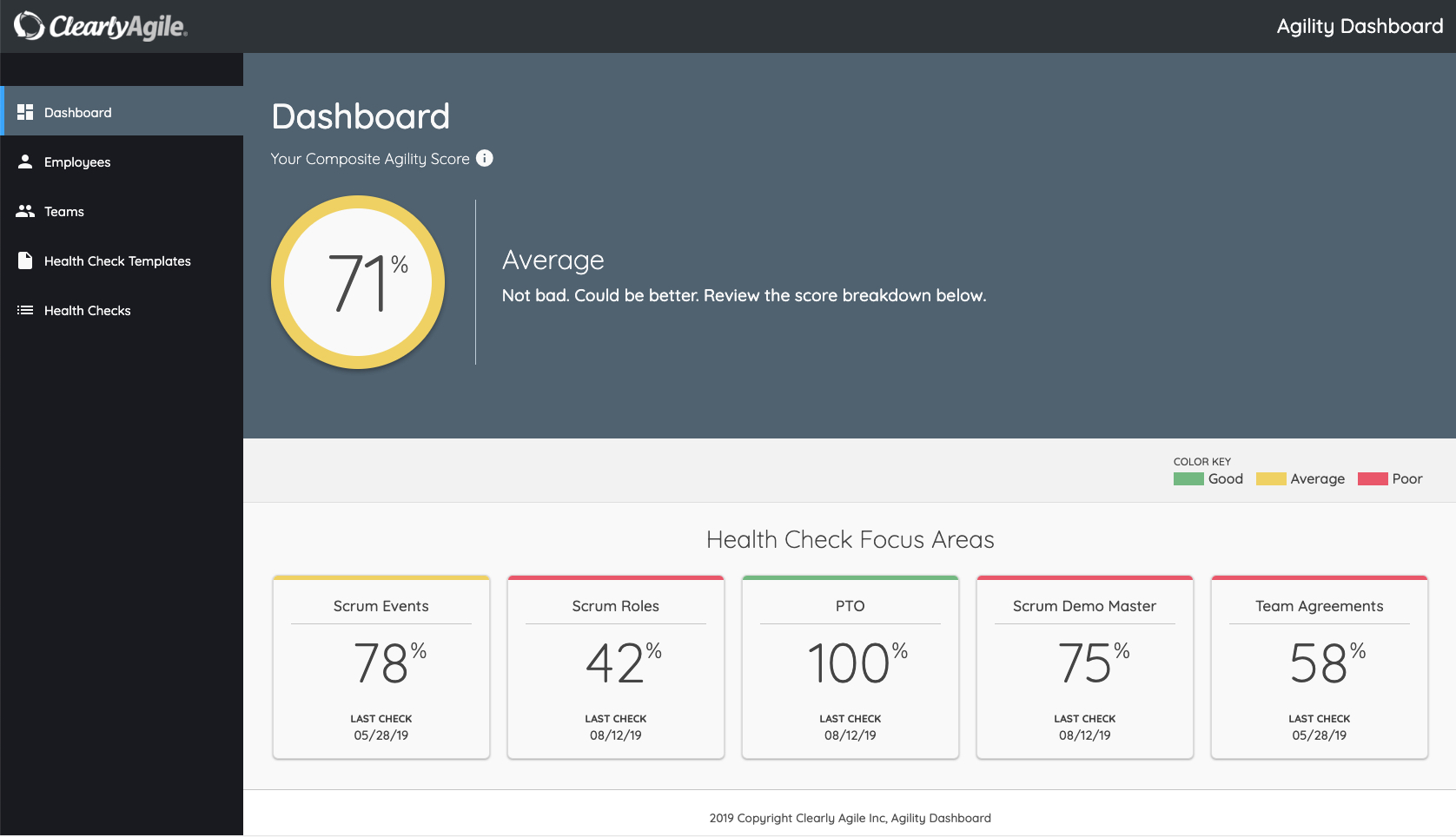Click the Agility Dashboard title link
This screenshot has height=837, width=1456.
[1359, 26]
